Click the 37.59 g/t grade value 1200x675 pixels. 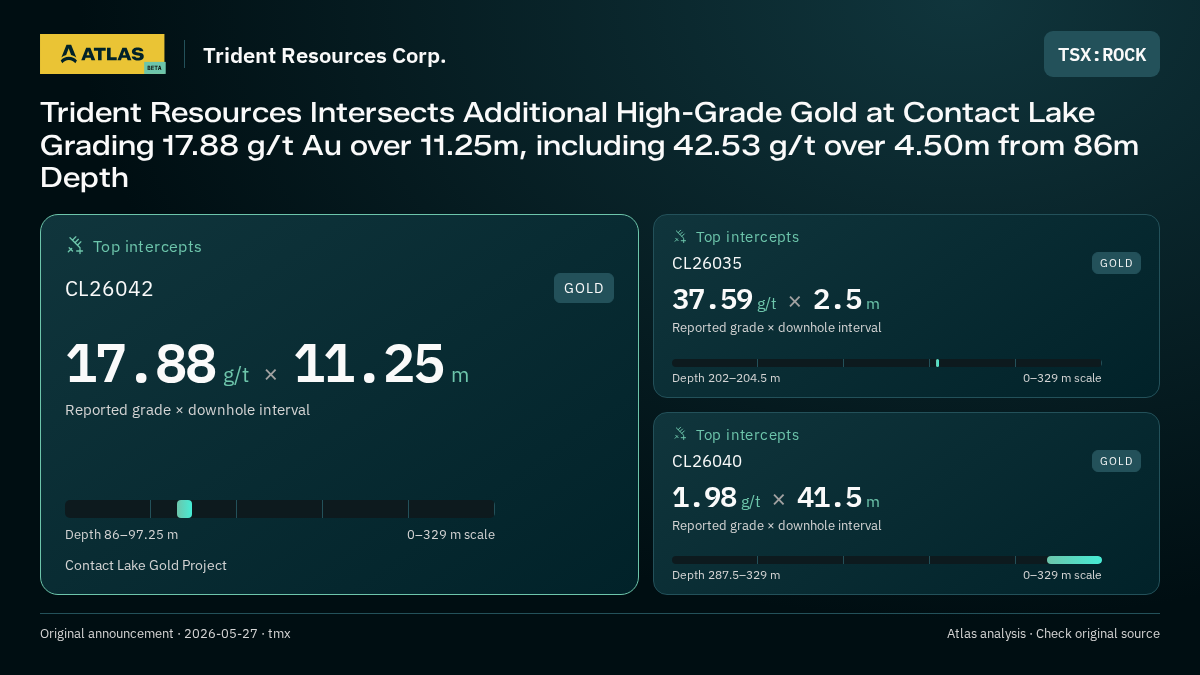point(724,300)
